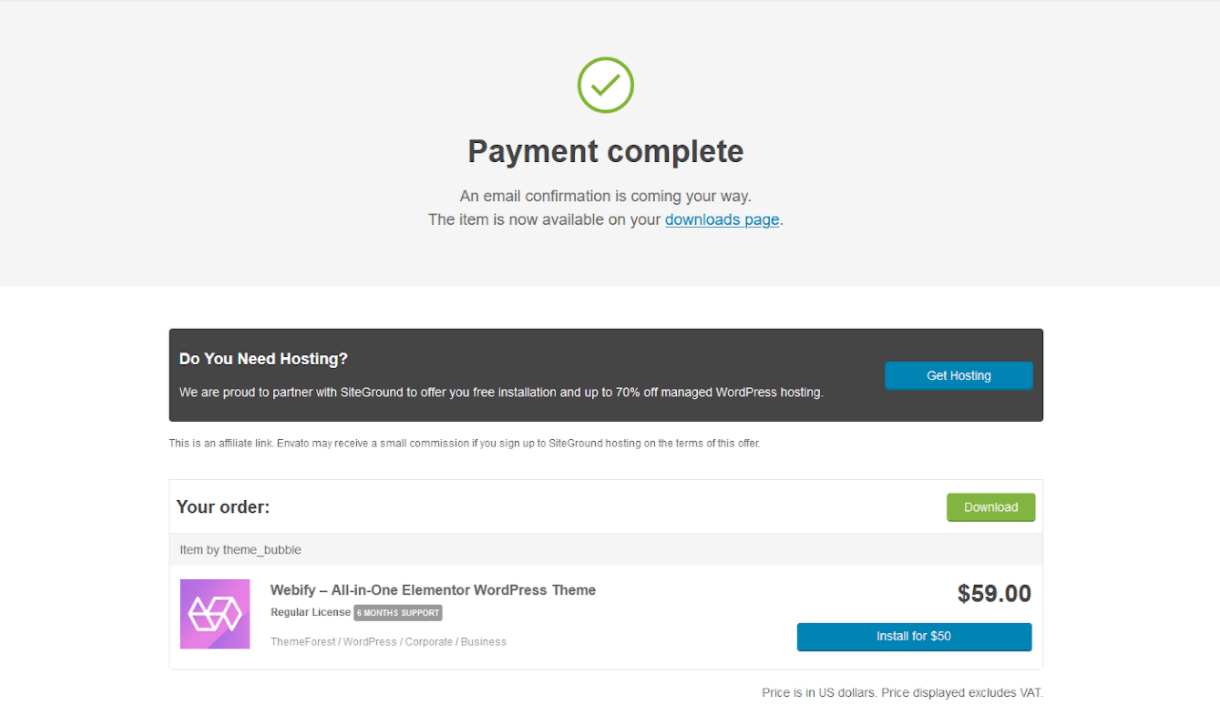Open the Webify theme logo thumbnail
Screen dimensions: 1220x718
click(x=215, y=614)
